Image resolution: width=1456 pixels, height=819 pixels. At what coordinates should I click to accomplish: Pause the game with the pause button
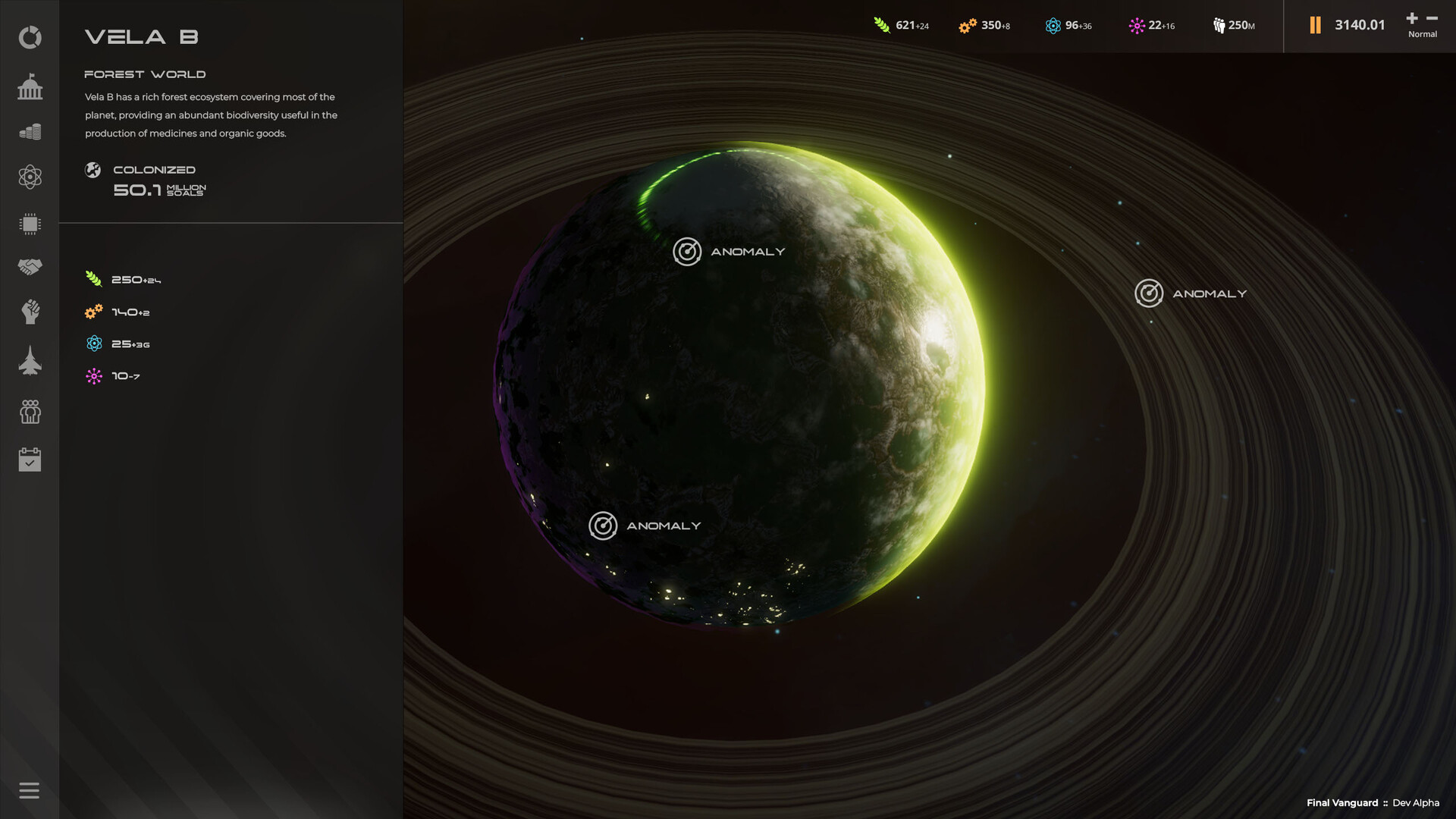tap(1316, 25)
